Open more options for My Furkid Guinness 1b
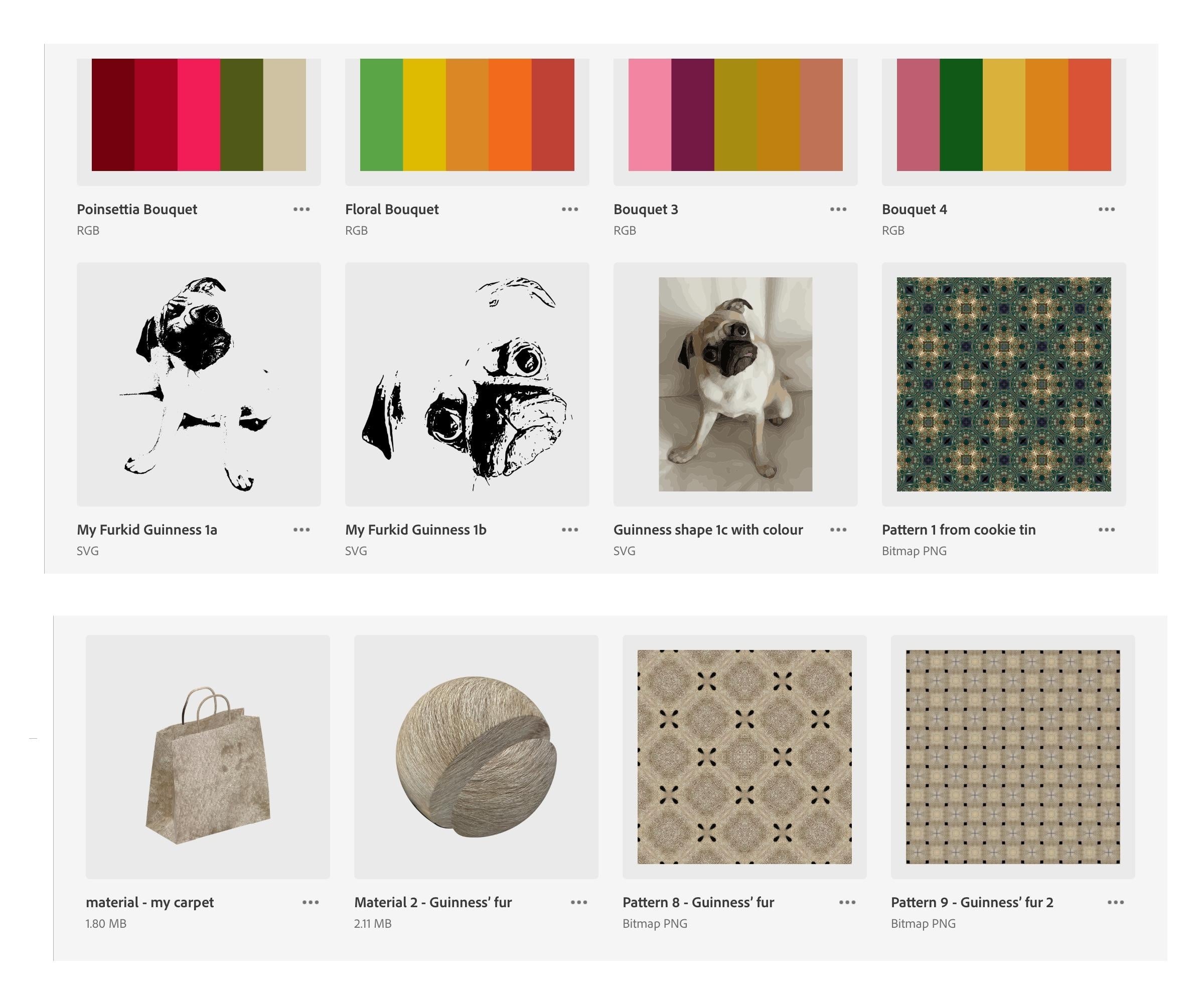The width and height of the screenshot is (1204, 1003). tap(570, 530)
